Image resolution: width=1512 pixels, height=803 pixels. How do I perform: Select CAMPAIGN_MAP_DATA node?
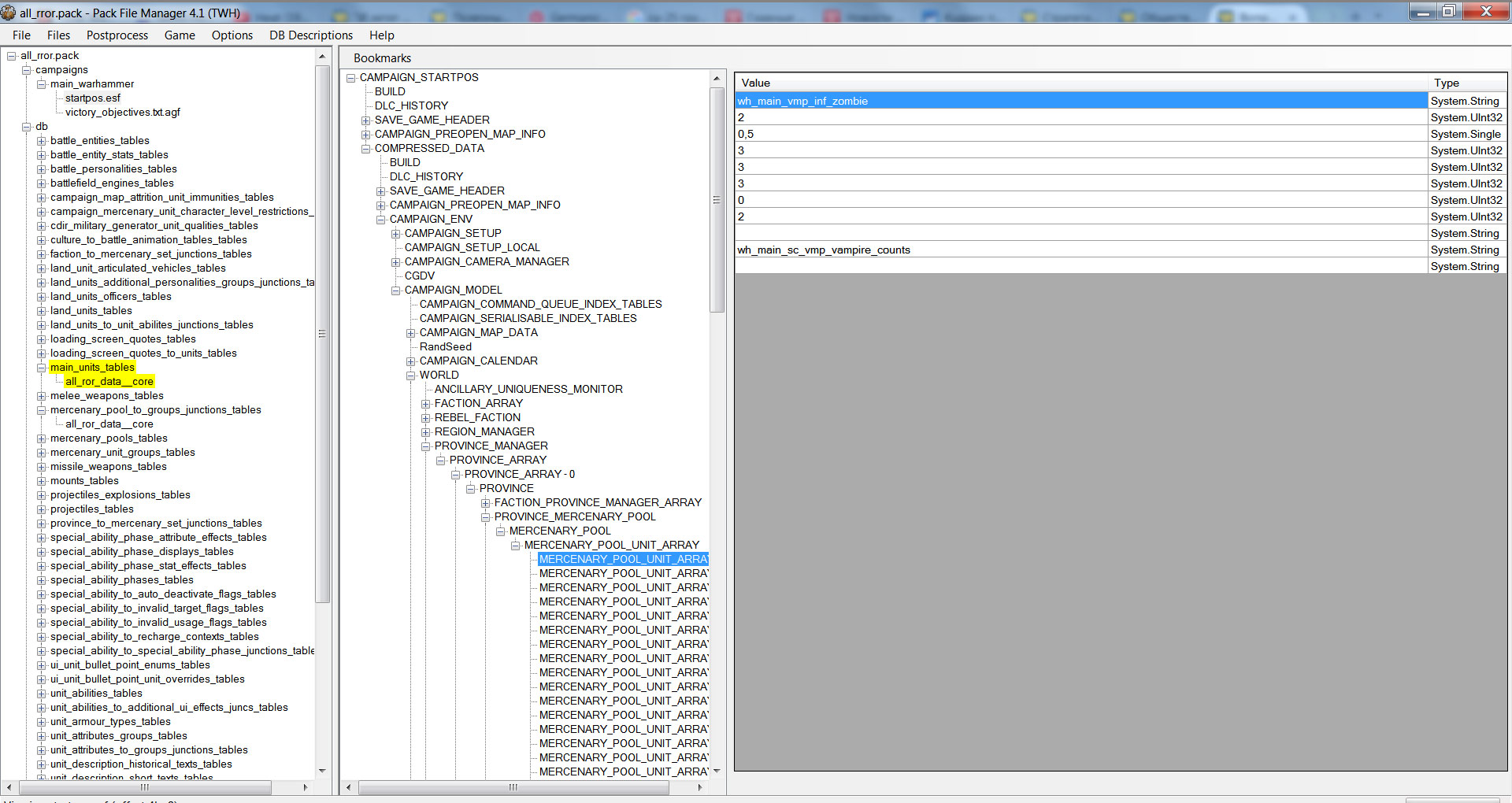point(479,333)
